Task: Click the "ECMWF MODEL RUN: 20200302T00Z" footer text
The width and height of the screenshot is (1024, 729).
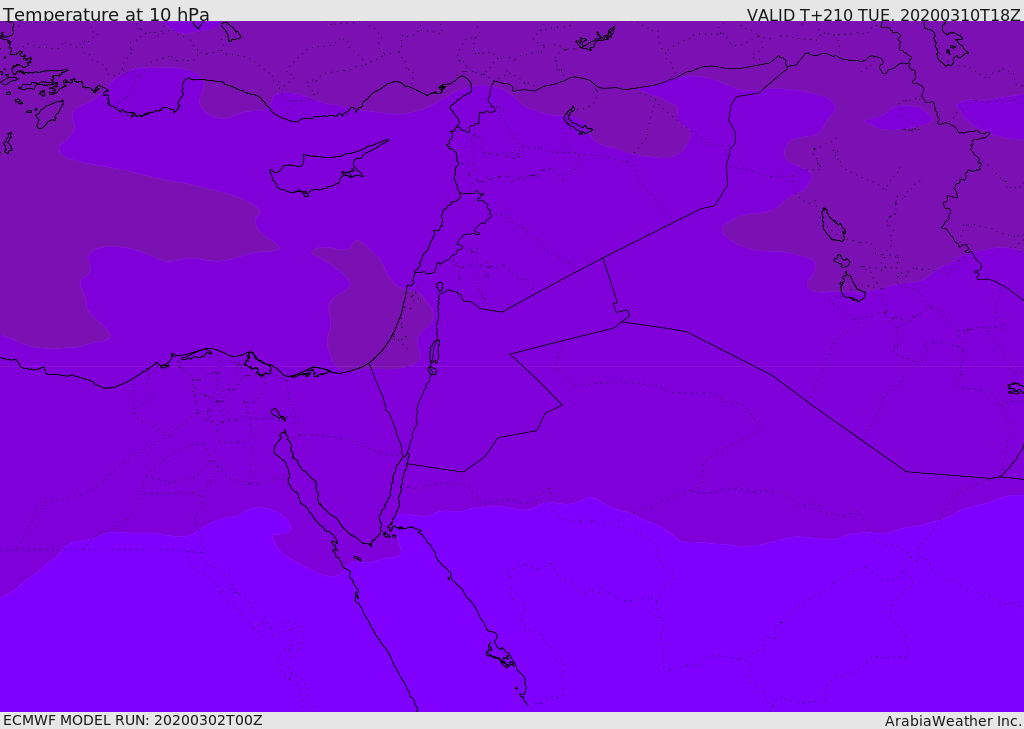Action: (x=133, y=720)
